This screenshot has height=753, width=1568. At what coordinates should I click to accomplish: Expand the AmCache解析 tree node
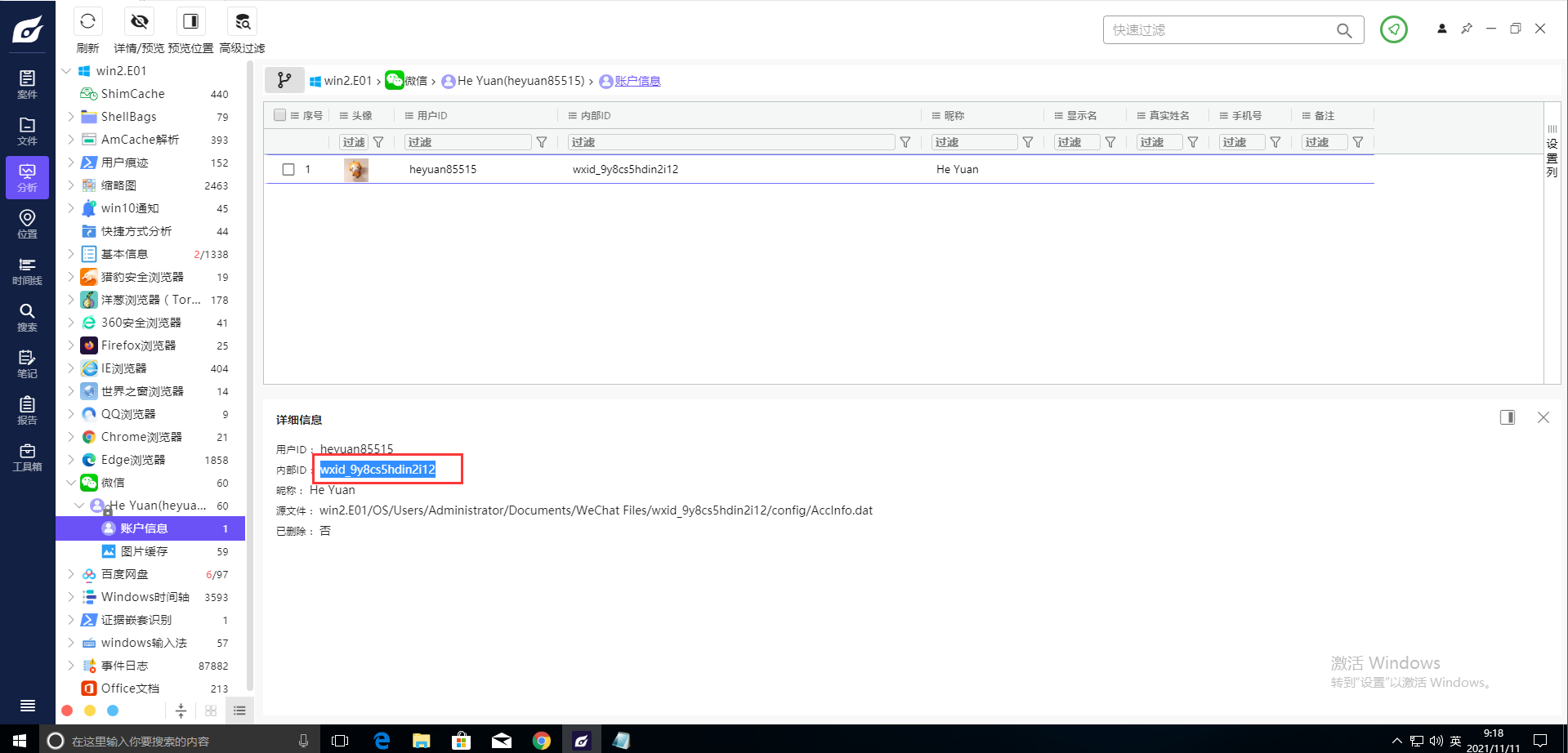tap(71, 140)
